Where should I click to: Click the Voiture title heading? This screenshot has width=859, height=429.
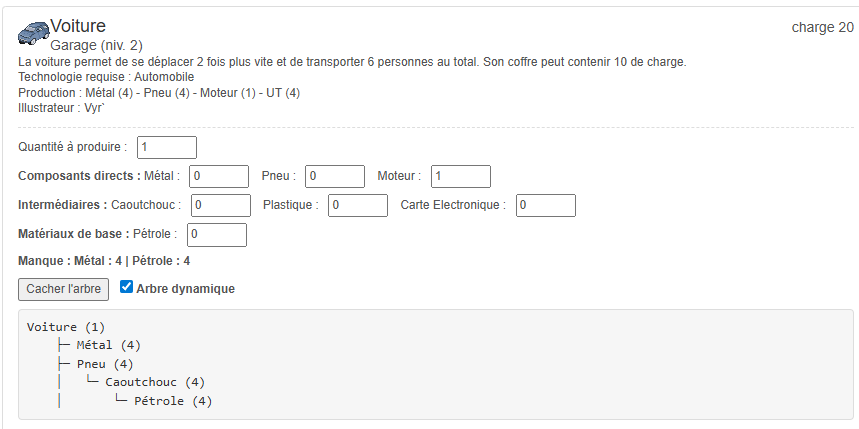77,26
